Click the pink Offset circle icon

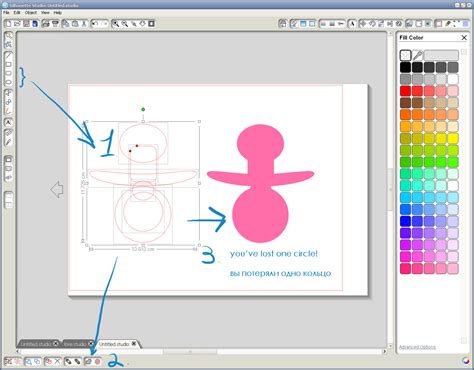point(98,361)
